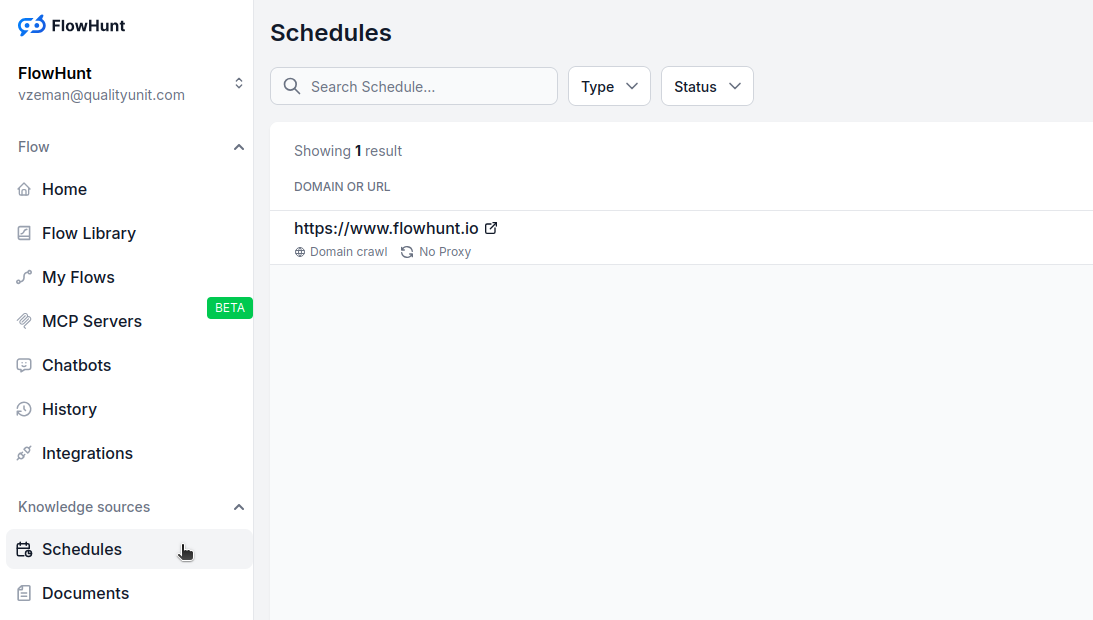The image size is (1093, 620).
Task: Click the MCP Servers icon
Action: coord(25,321)
